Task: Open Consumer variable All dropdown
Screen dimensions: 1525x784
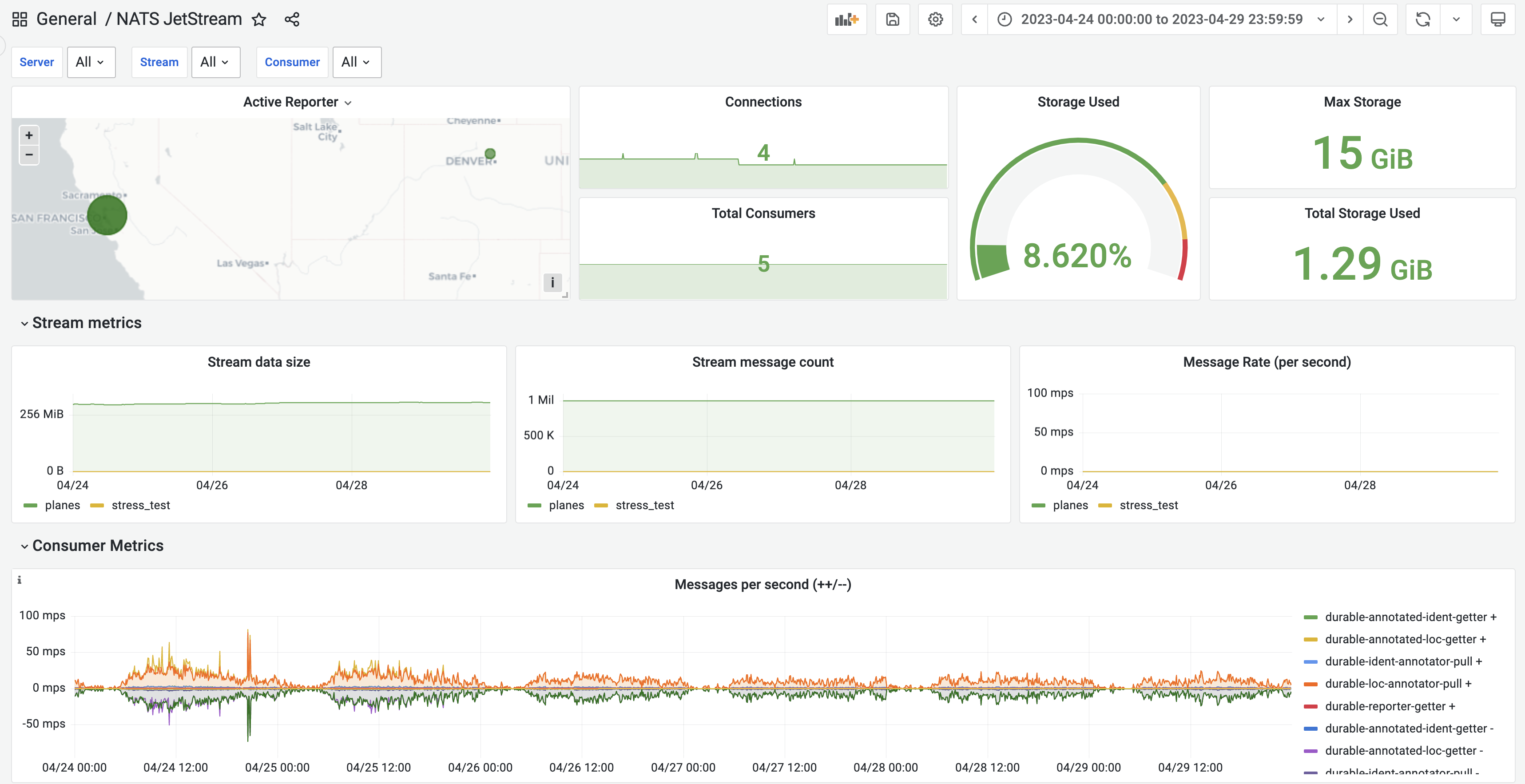Action: click(x=357, y=62)
